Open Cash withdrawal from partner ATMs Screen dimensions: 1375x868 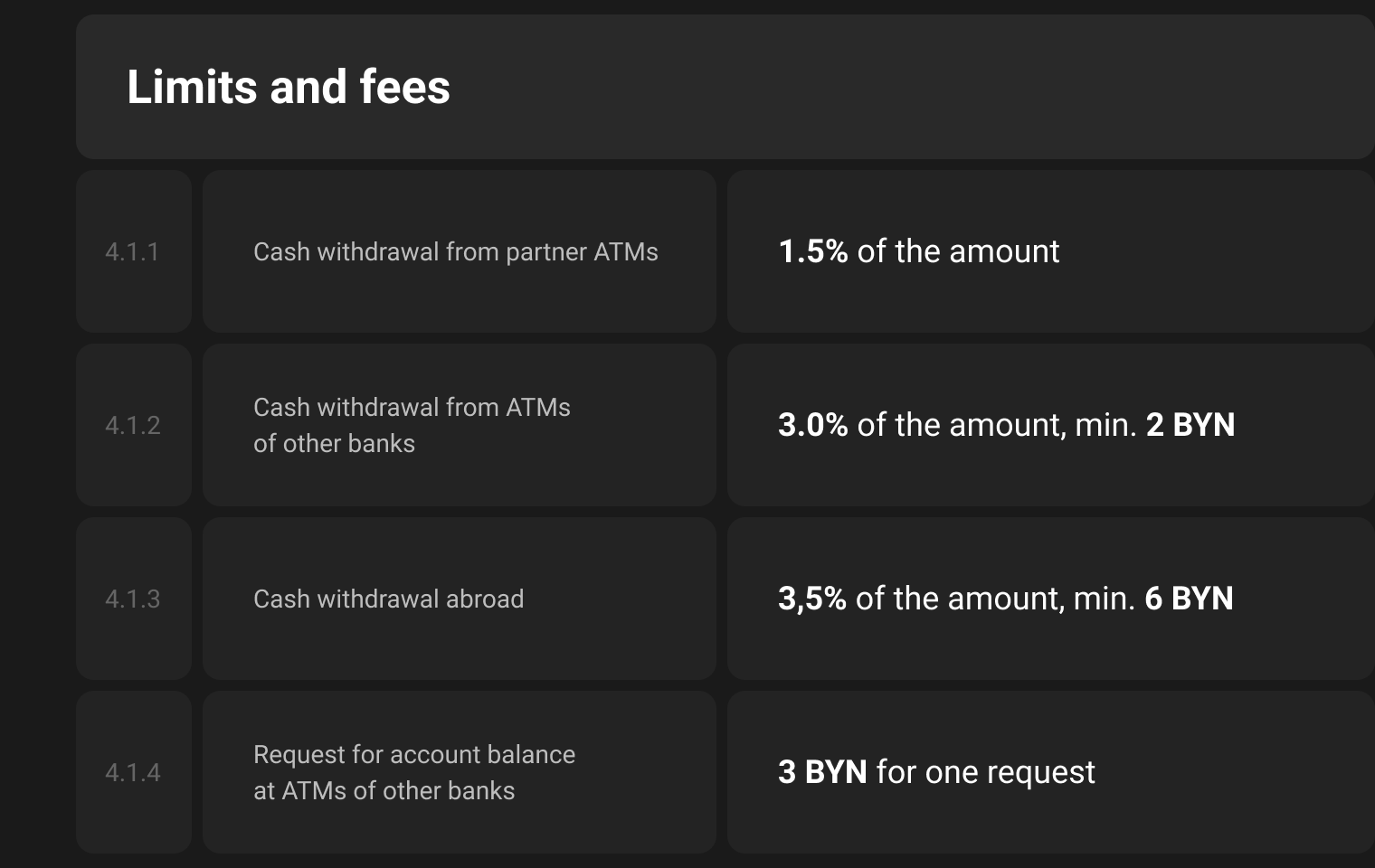tap(456, 251)
